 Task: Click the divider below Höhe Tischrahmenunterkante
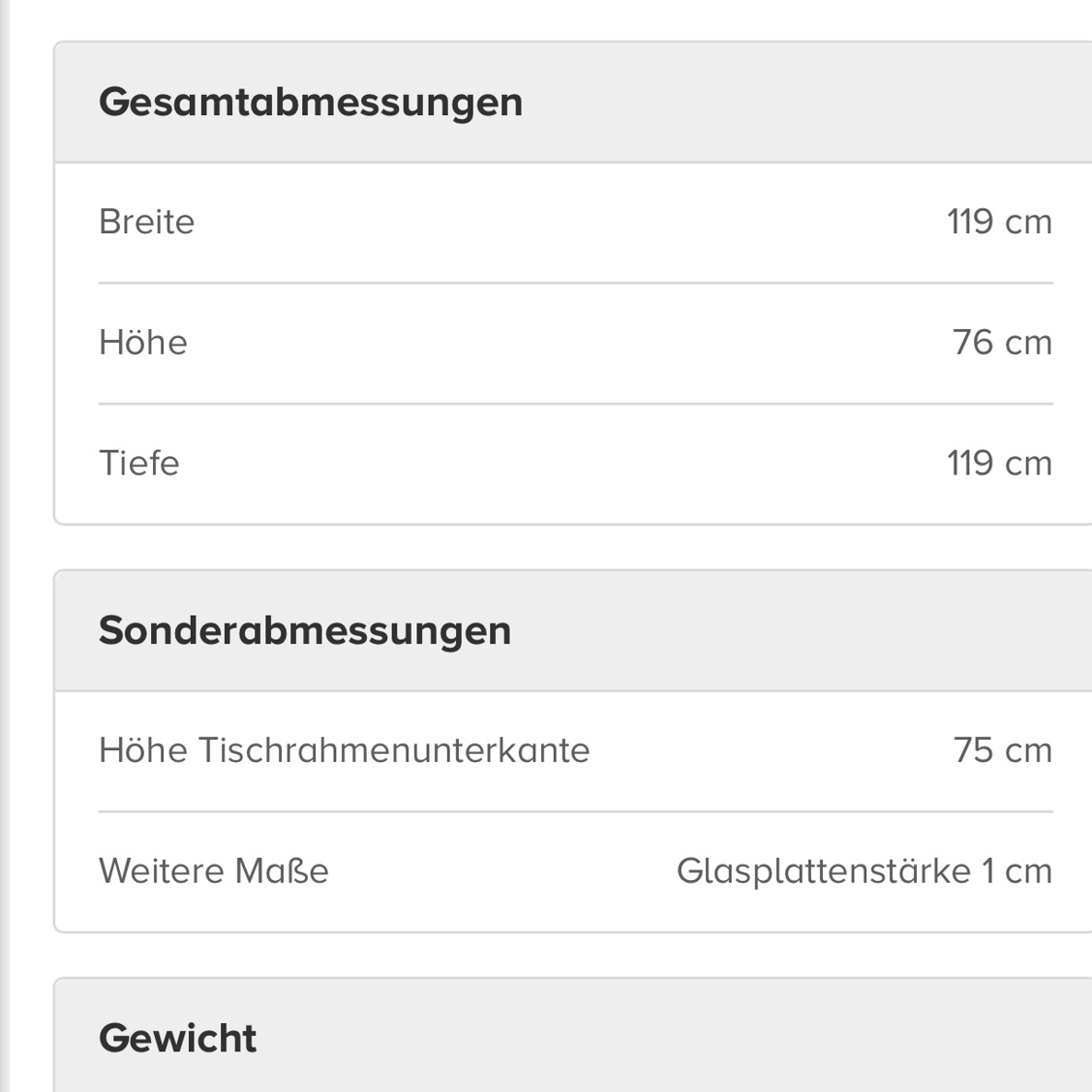(576, 811)
